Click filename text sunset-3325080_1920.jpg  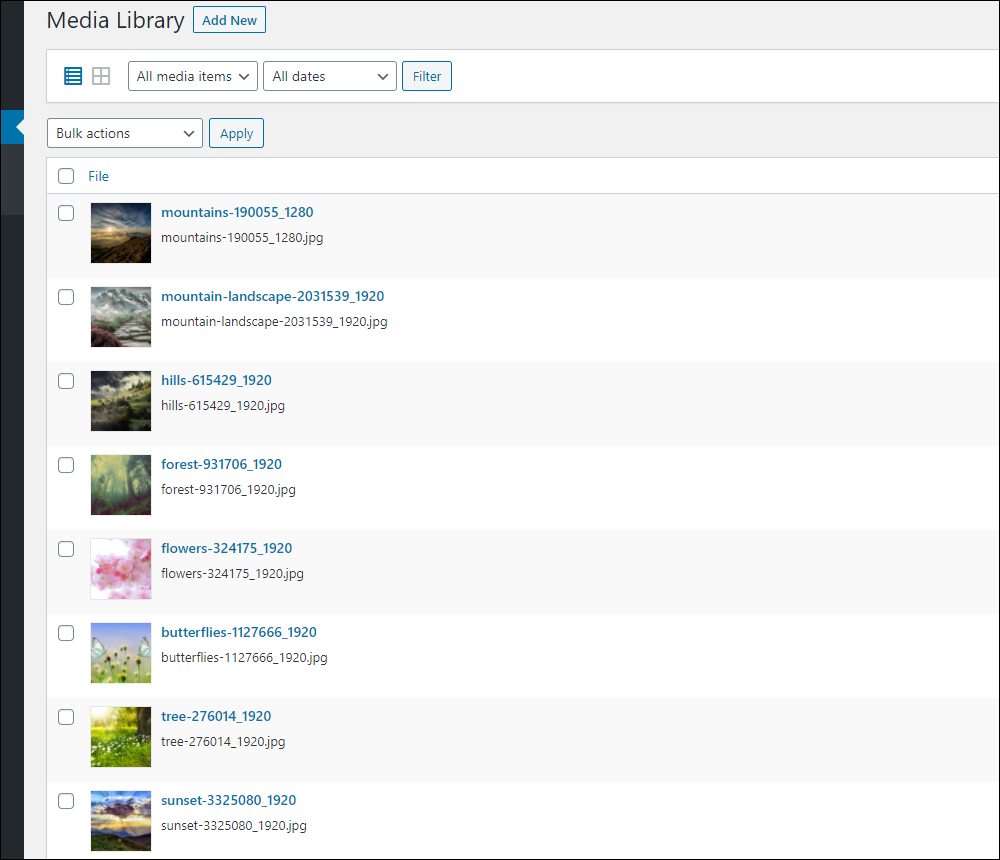[233, 826]
